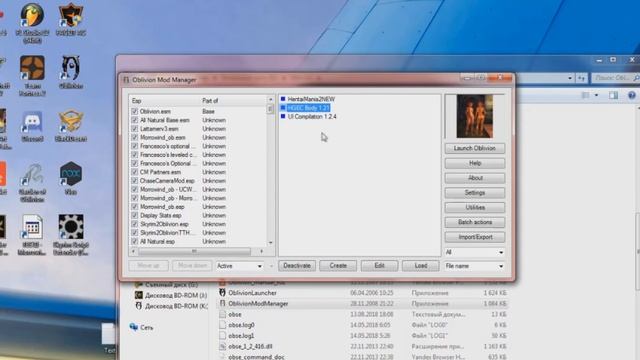The image size is (640, 360).
Task: Open the Active sort dropdown
Action: point(240,266)
